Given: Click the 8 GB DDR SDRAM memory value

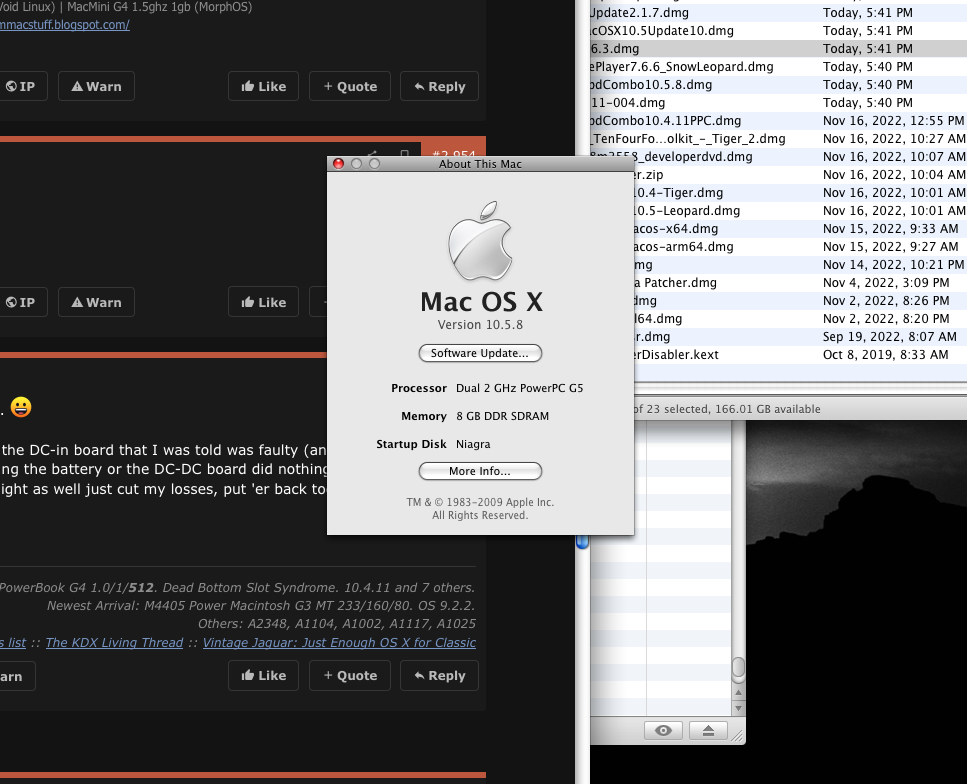Looking at the screenshot, I should click(502, 416).
